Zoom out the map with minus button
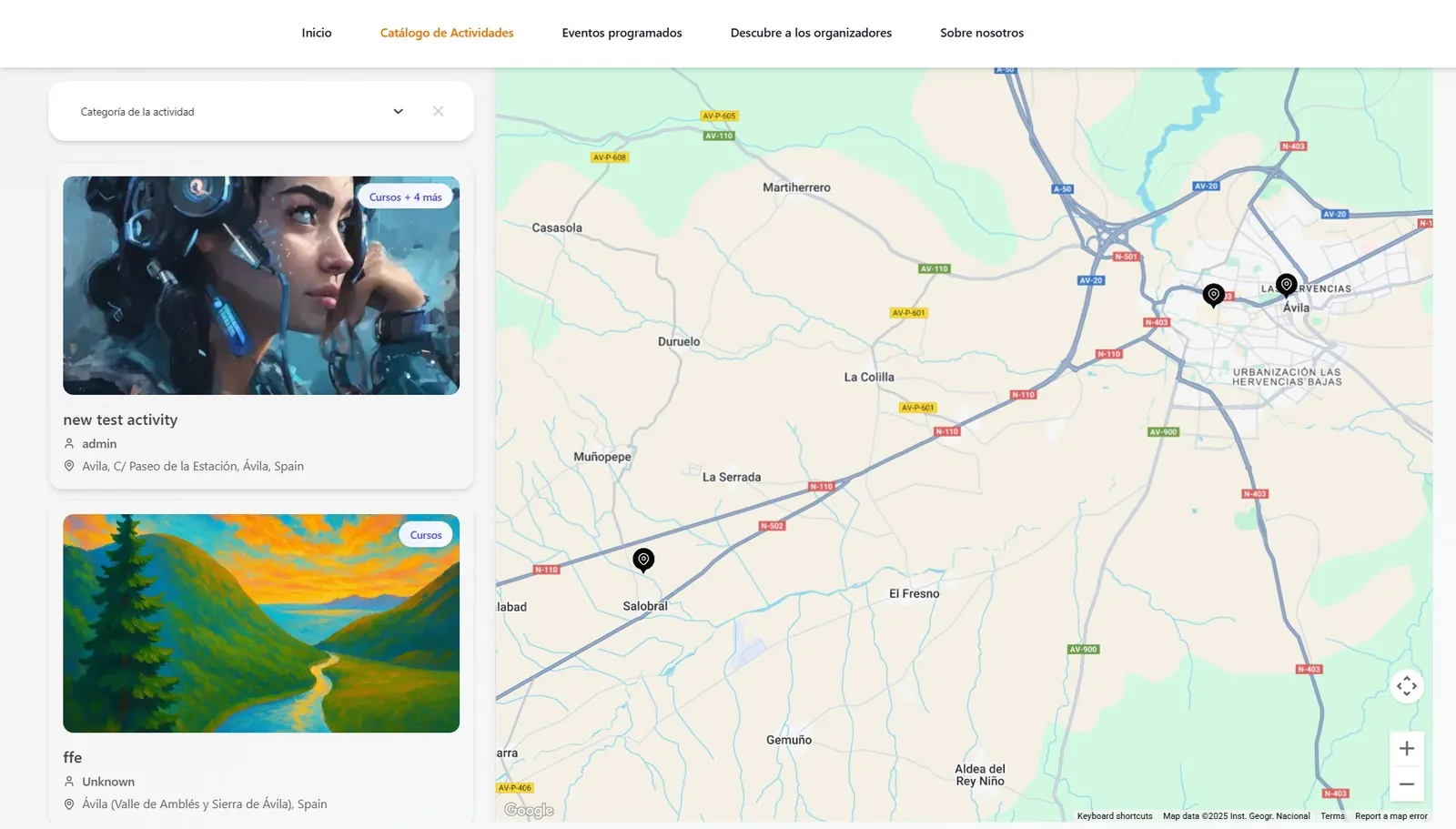The height and width of the screenshot is (829, 1456). 1407,784
